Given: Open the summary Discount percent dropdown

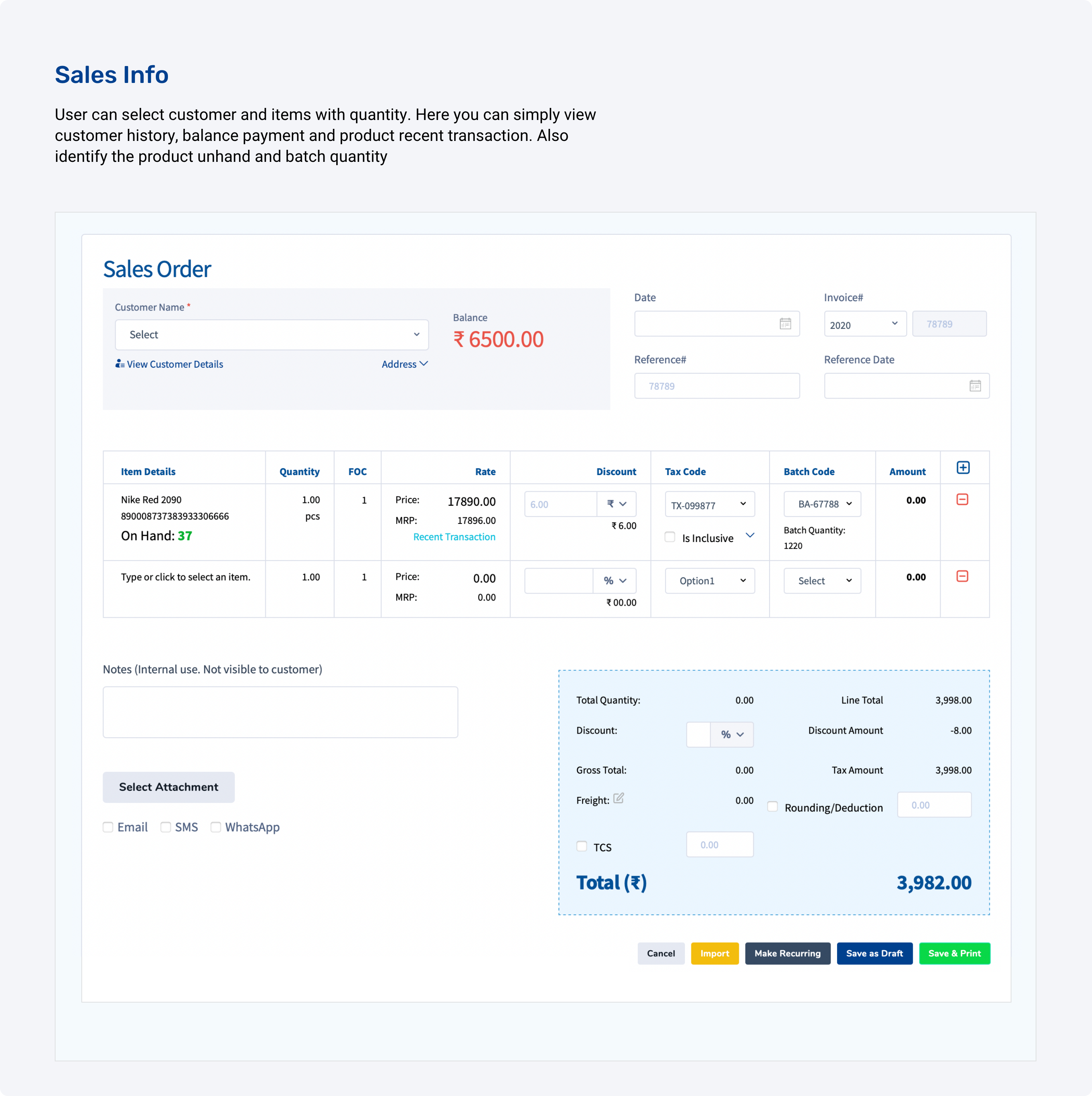Looking at the screenshot, I should pyautogui.click(x=732, y=735).
